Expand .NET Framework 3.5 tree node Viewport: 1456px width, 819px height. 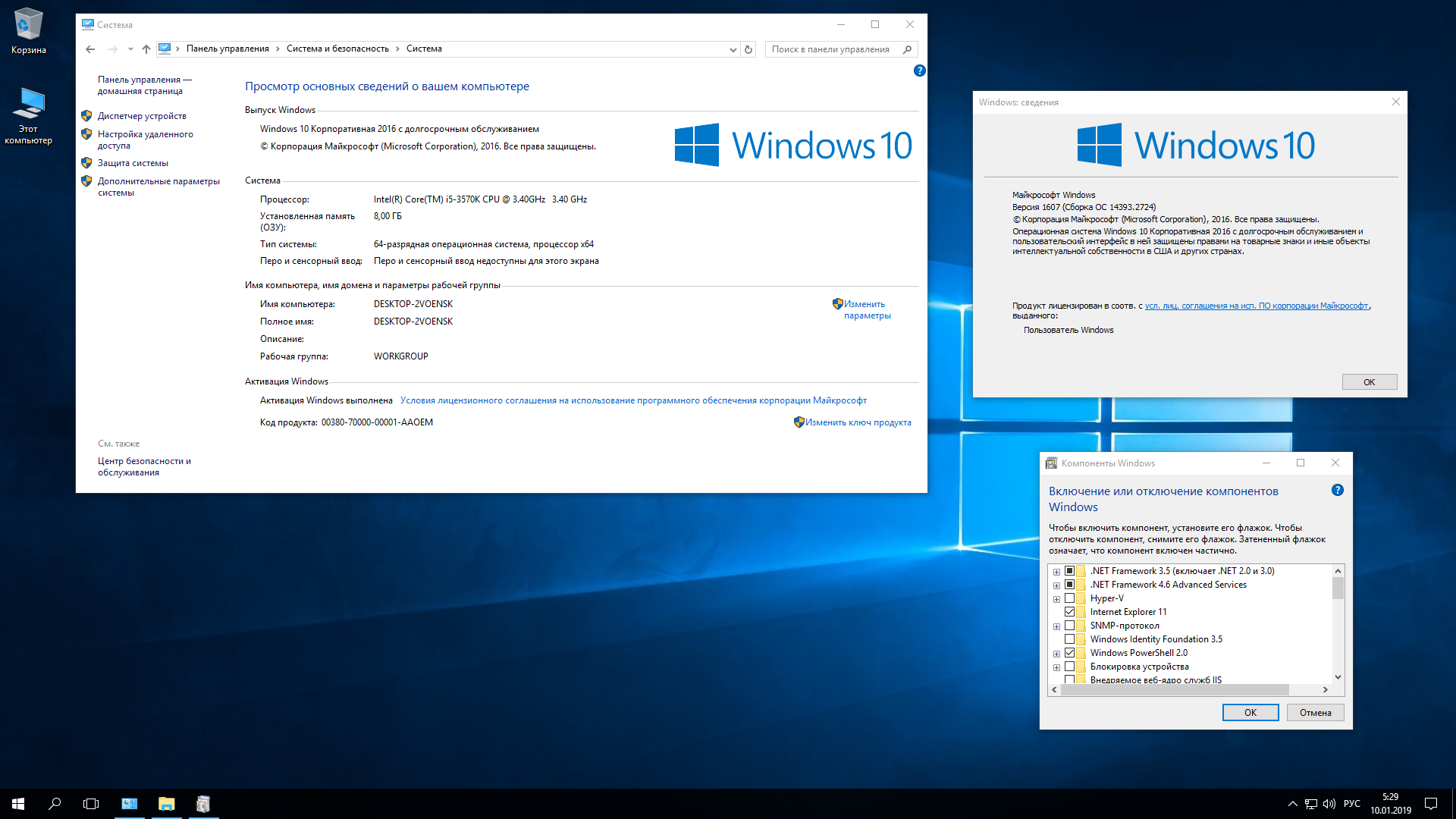click(1056, 572)
